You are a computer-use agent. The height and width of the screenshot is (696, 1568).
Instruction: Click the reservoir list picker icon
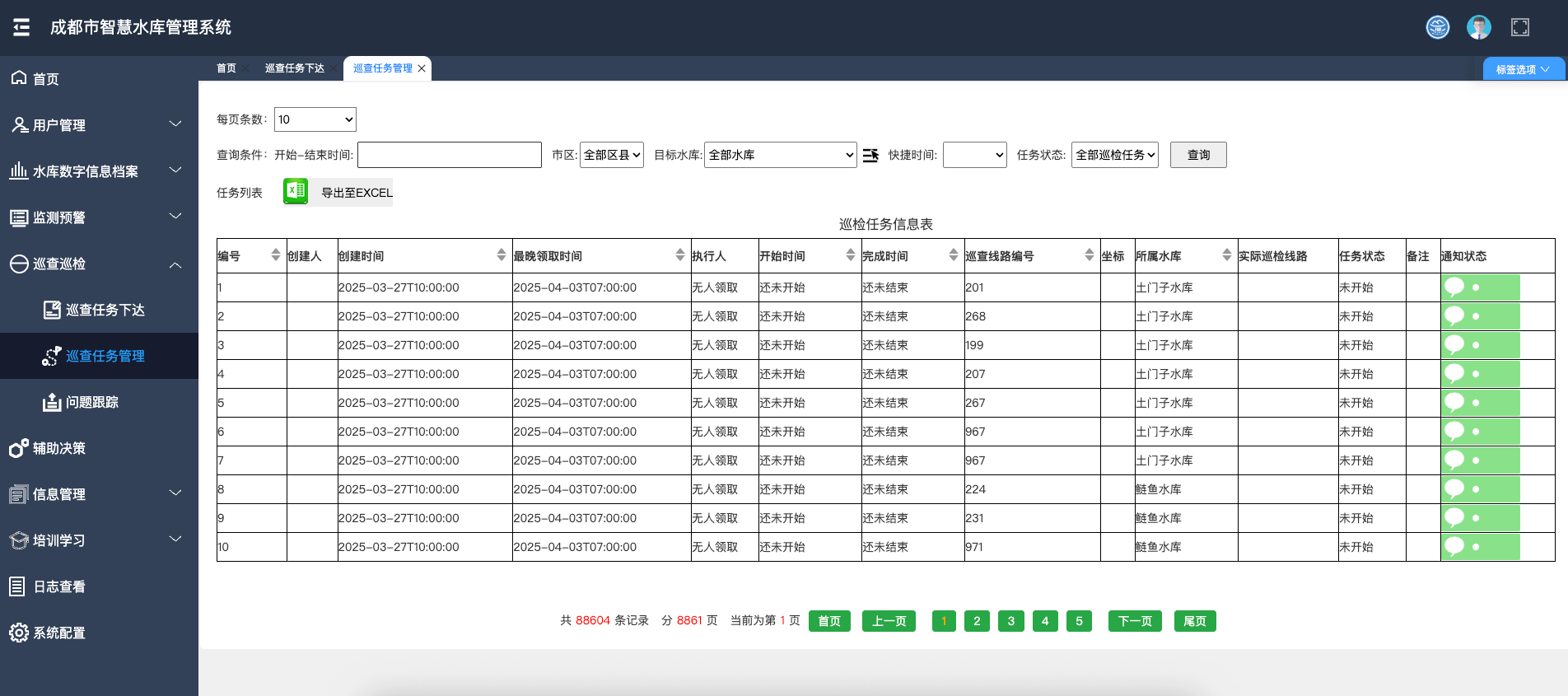(x=870, y=155)
